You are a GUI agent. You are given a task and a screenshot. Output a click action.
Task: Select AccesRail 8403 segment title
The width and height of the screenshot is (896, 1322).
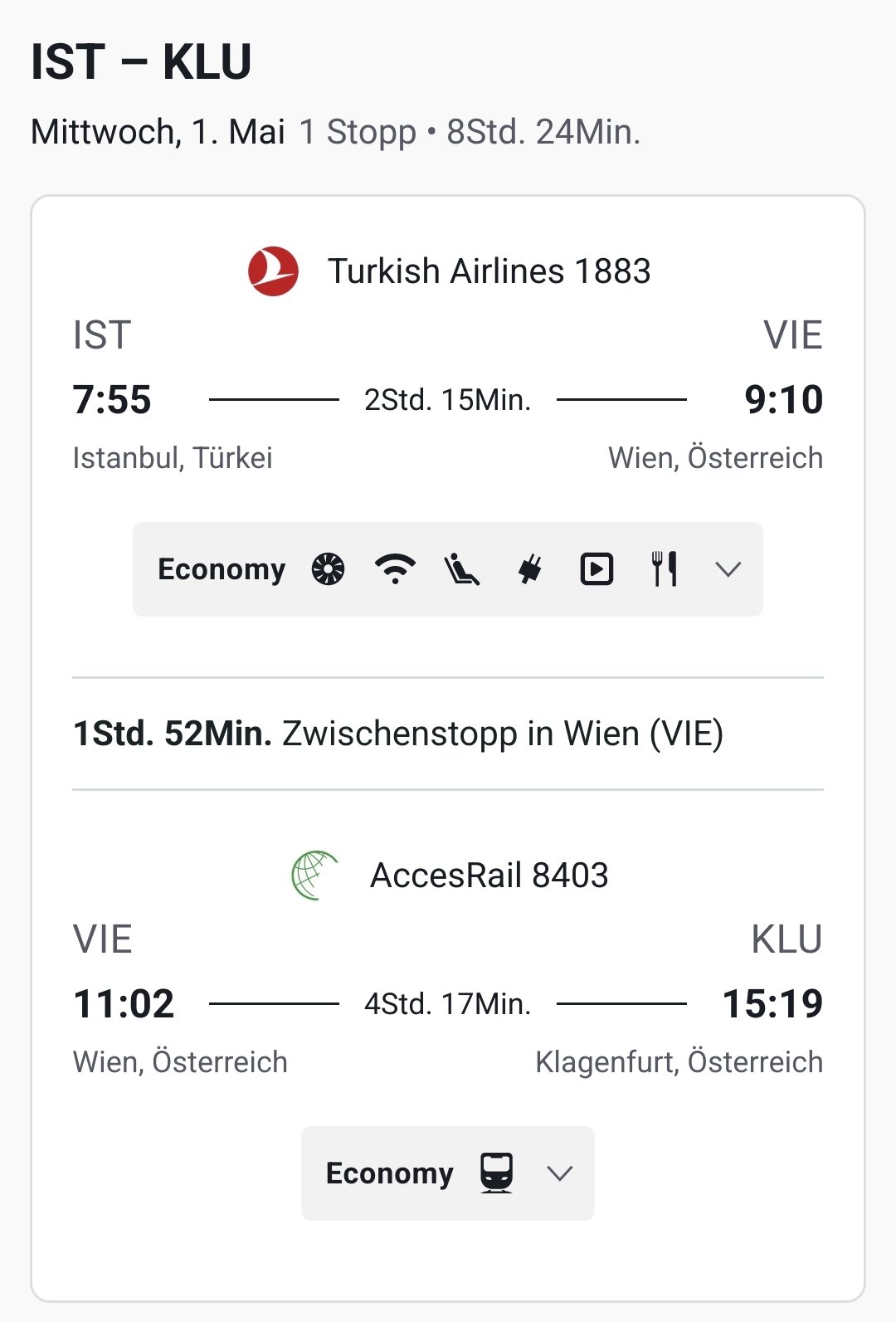[489, 876]
